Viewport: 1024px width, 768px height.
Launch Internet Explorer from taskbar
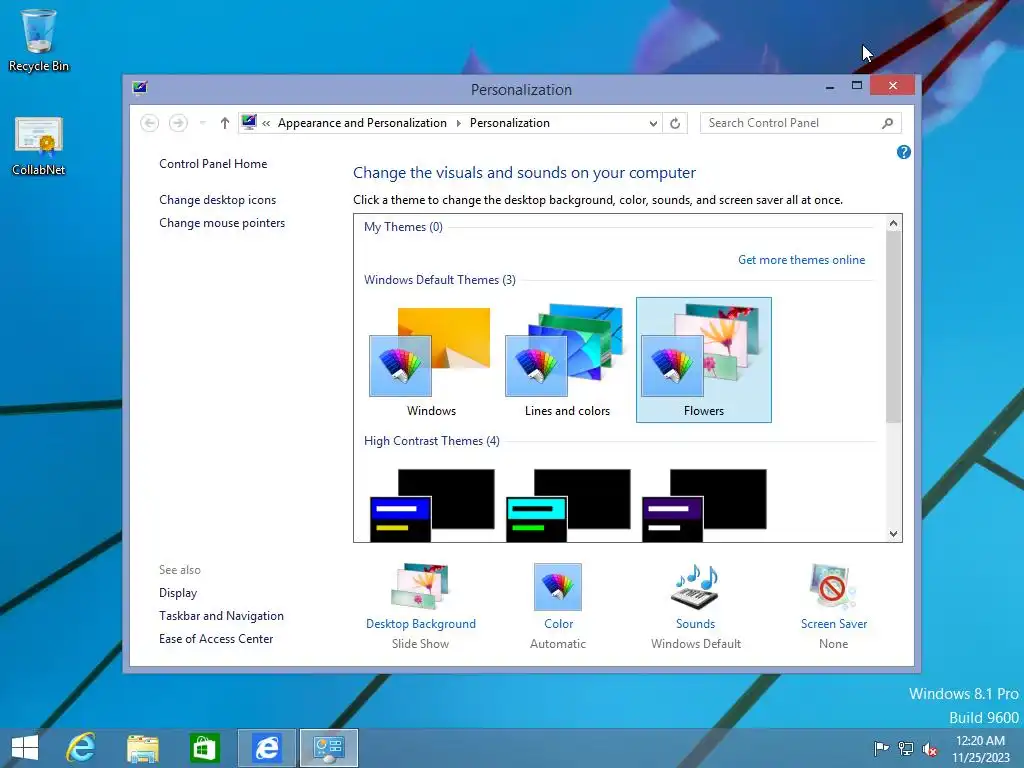click(80, 748)
